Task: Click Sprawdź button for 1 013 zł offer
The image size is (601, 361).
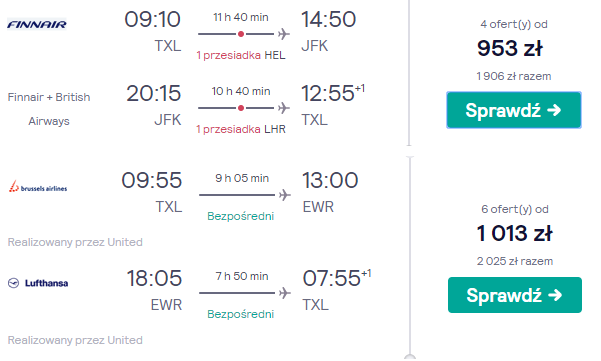Action: (515, 295)
